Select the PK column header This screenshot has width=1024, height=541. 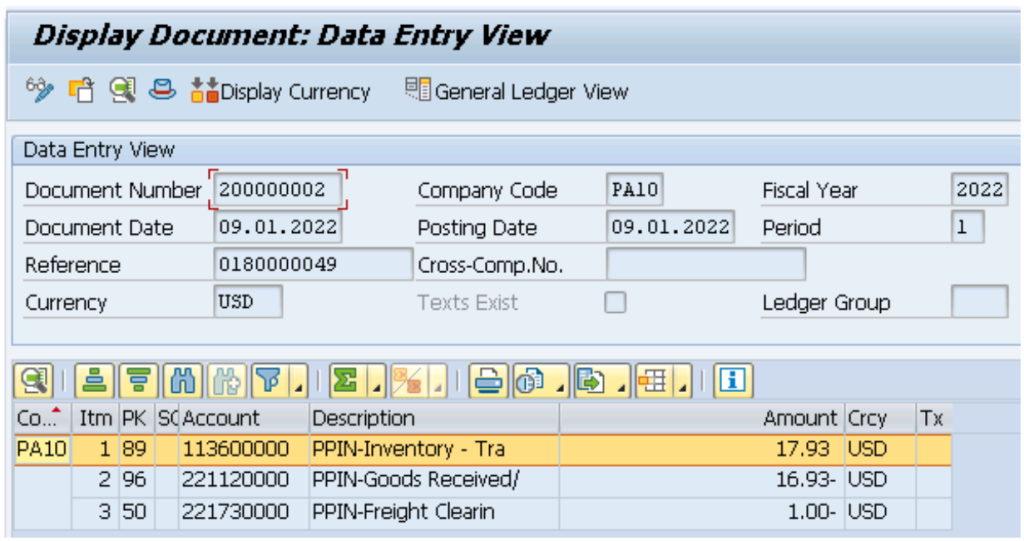[136, 418]
